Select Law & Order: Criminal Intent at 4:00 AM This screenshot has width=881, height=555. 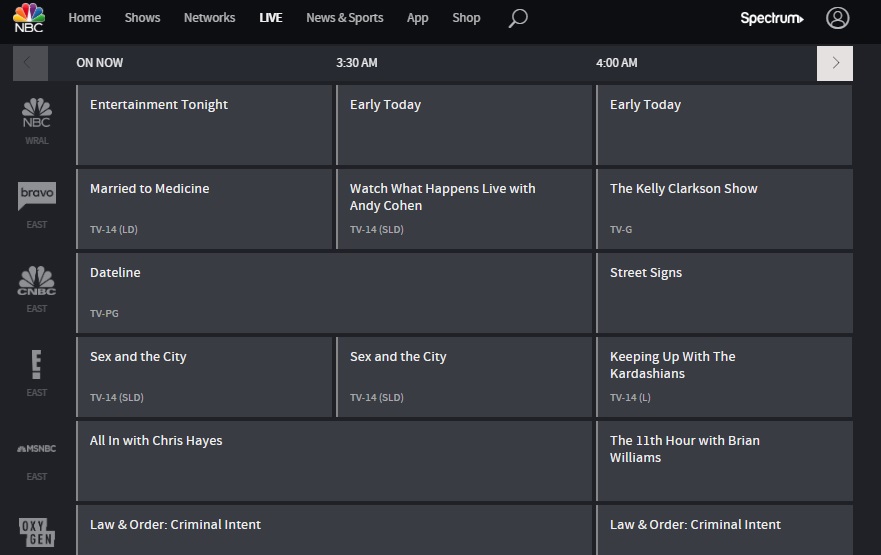[x=724, y=530]
